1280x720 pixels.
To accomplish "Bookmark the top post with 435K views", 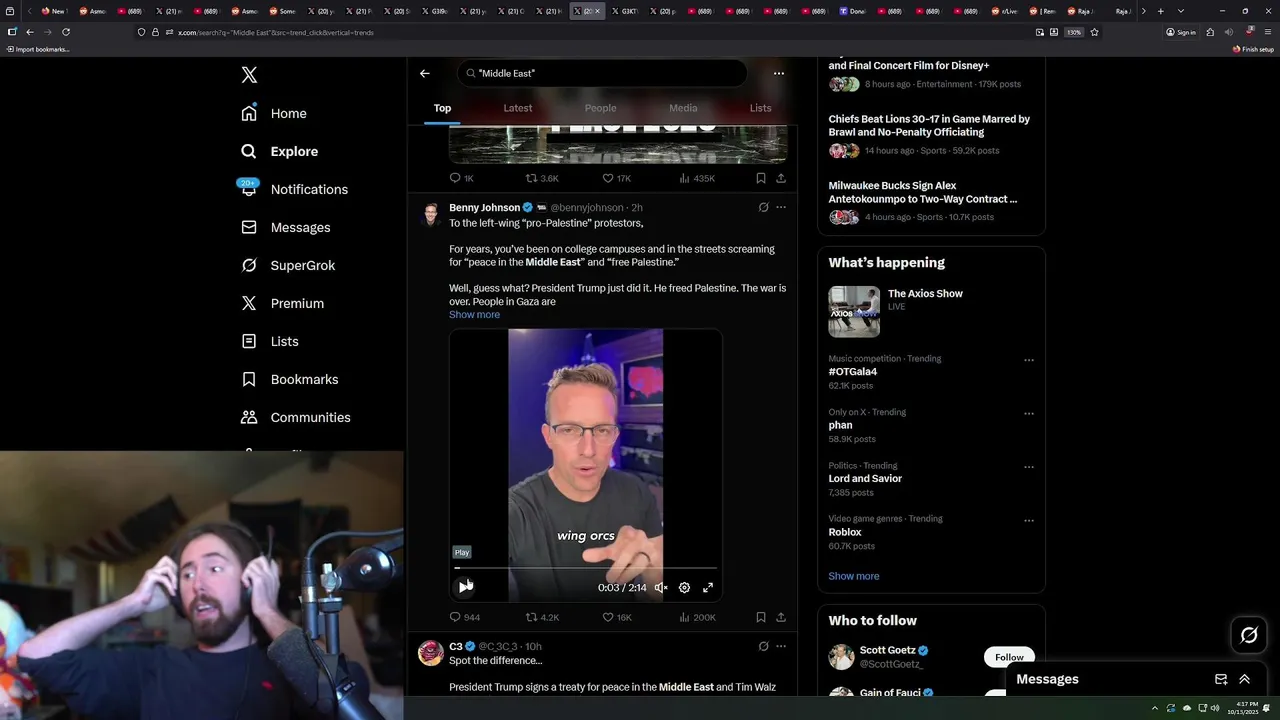I will pyautogui.click(x=761, y=178).
